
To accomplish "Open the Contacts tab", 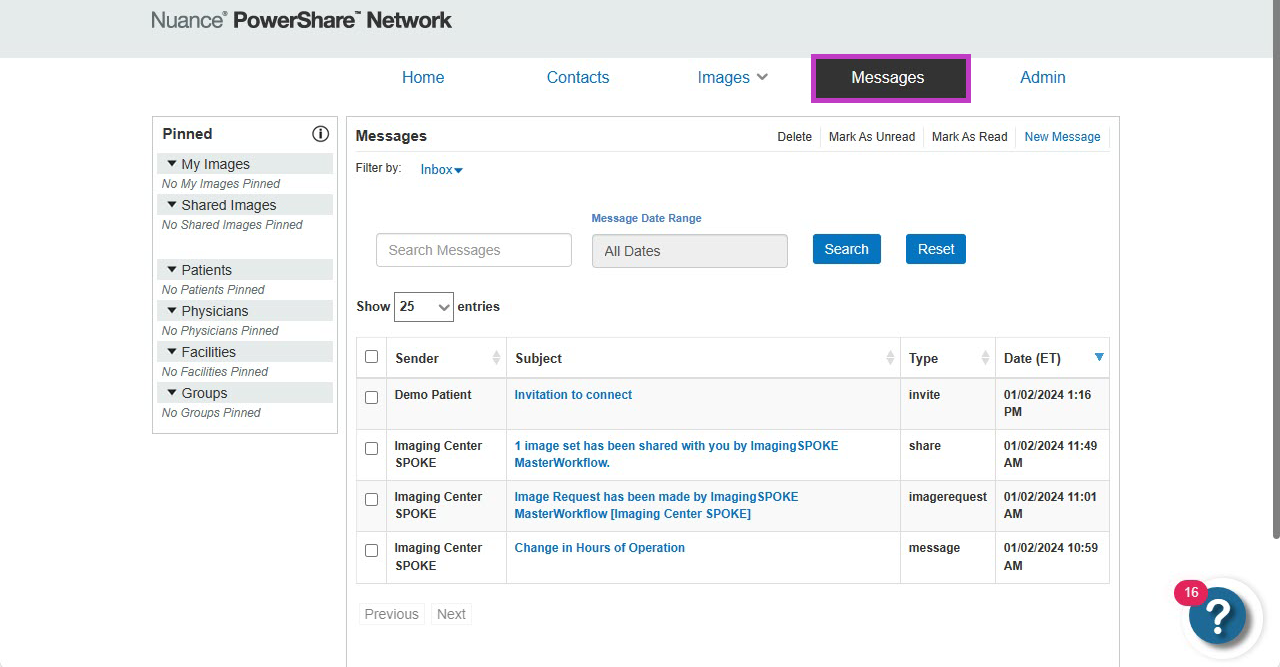I will 578,78.
